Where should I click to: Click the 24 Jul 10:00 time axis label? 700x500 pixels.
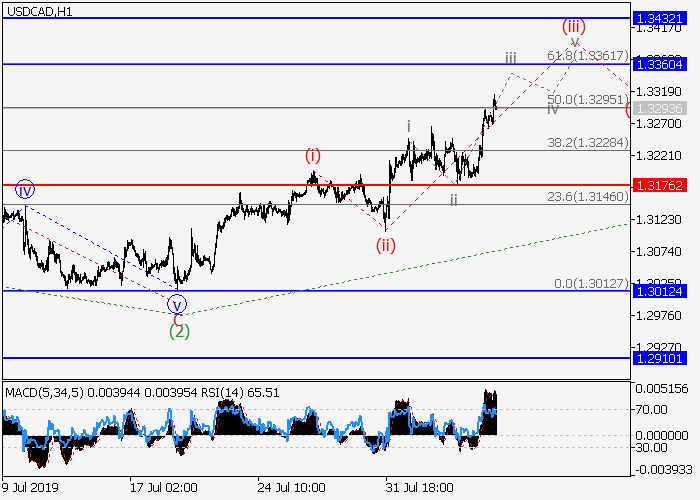(290, 487)
